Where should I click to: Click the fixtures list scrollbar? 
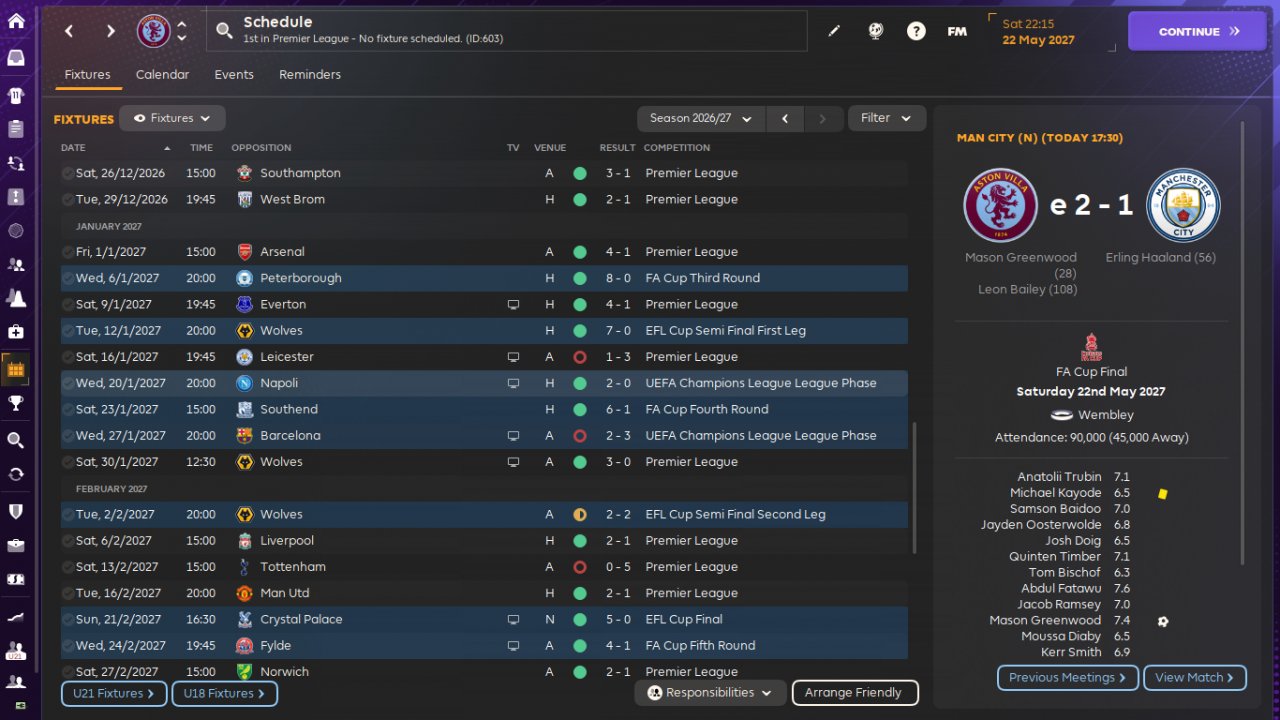915,487
